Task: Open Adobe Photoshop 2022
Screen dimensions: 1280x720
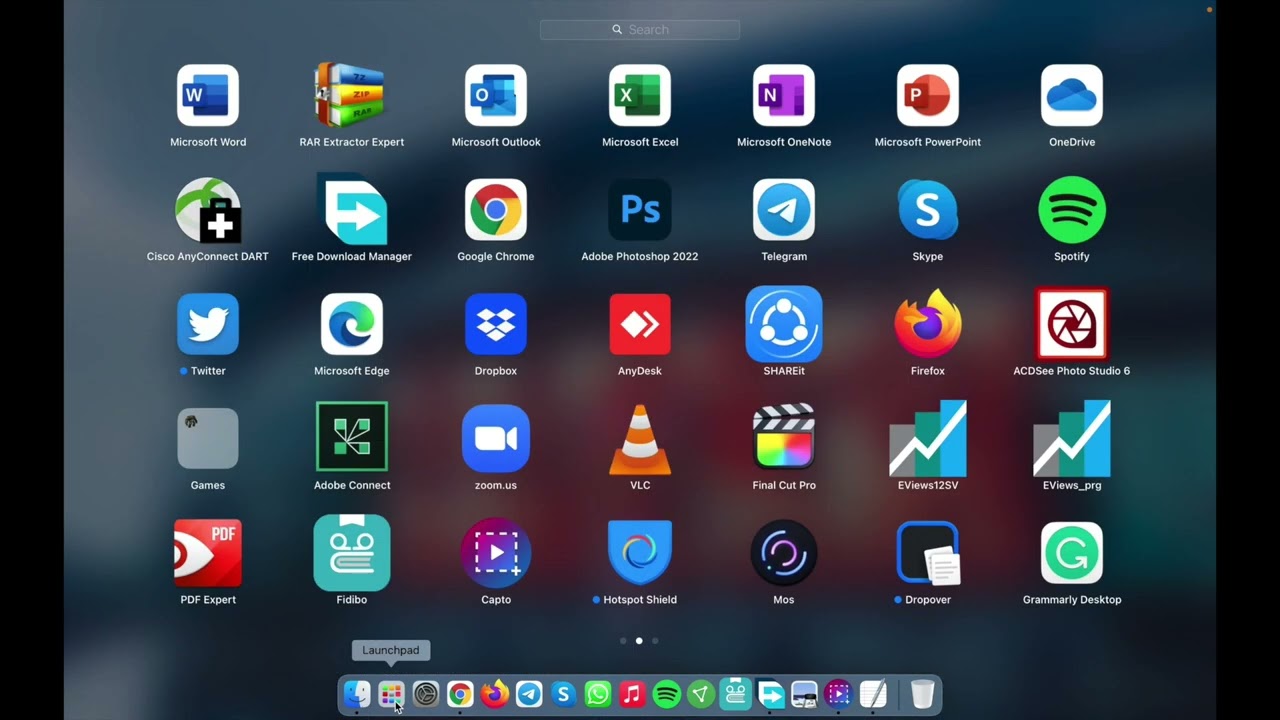Action: (640, 210)
